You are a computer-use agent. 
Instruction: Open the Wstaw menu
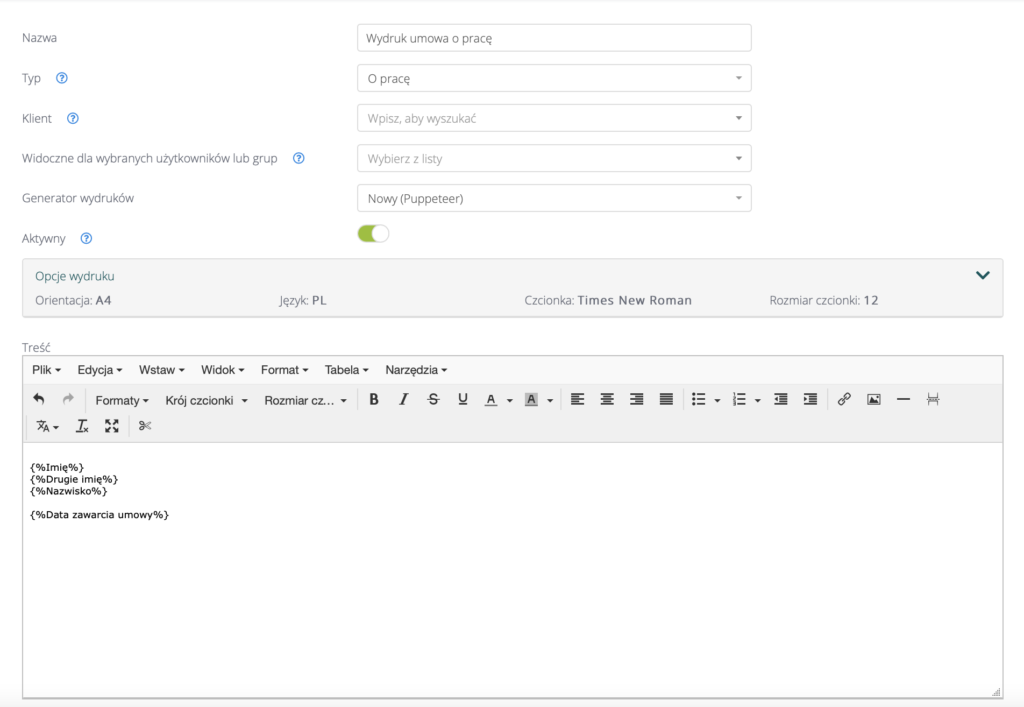pos(161,370)
